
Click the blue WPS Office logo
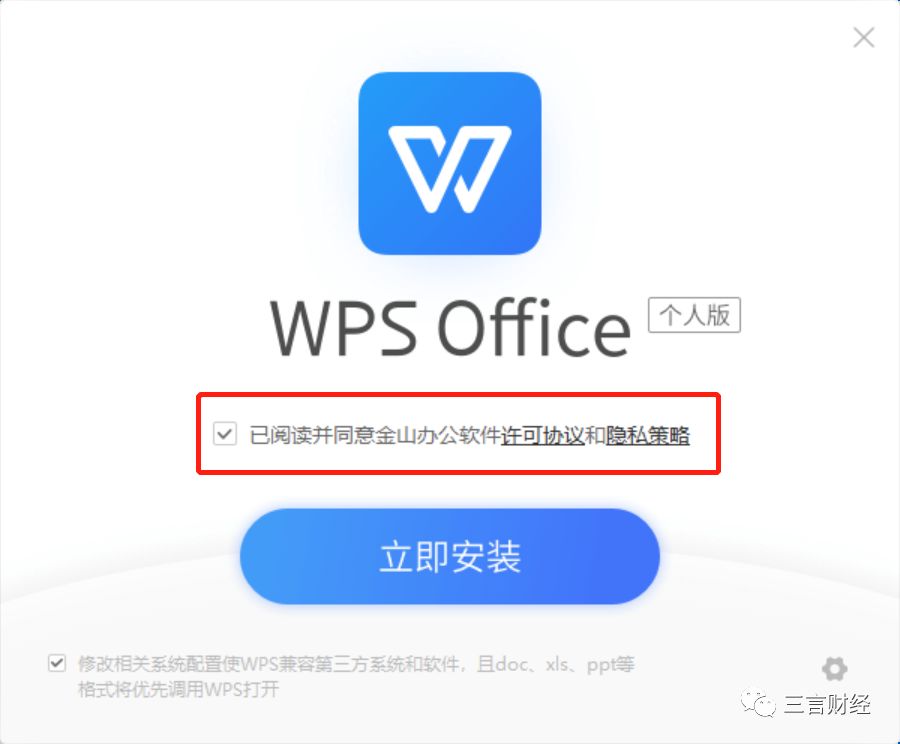[449, 163]
